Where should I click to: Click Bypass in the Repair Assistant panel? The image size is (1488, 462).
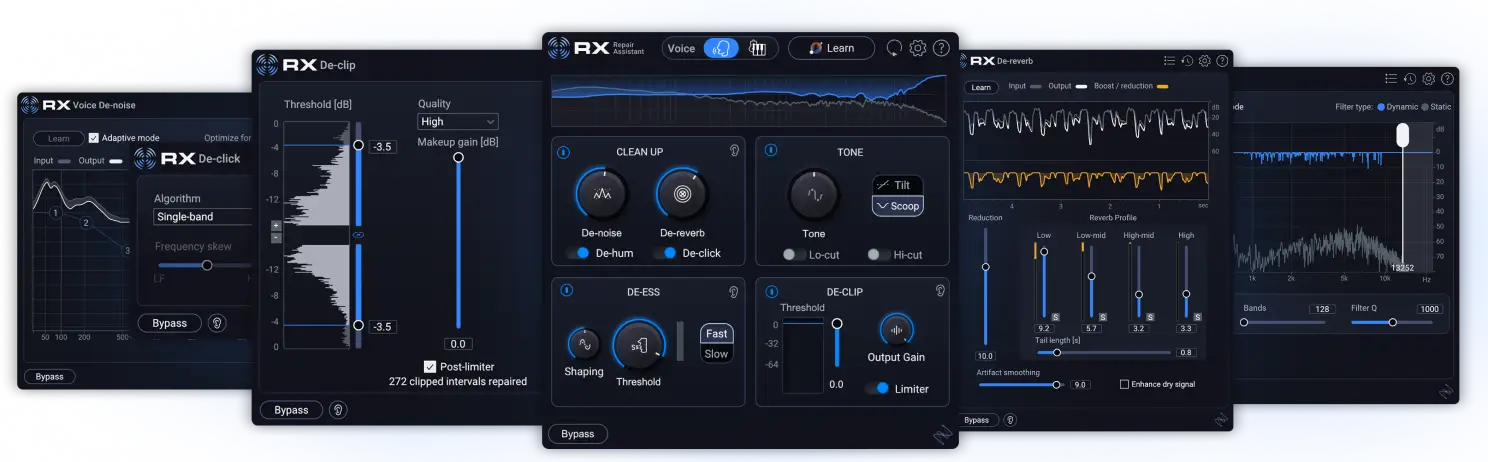coord(578,434)
